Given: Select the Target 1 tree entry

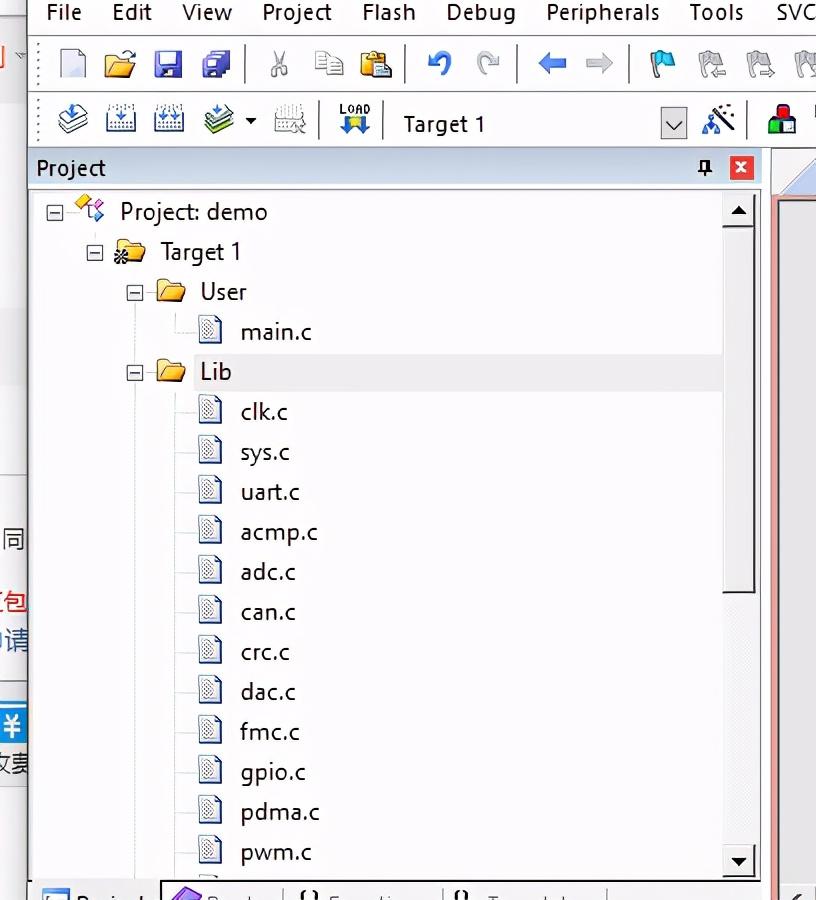Looking at the screenshot, I should point(200,252).
